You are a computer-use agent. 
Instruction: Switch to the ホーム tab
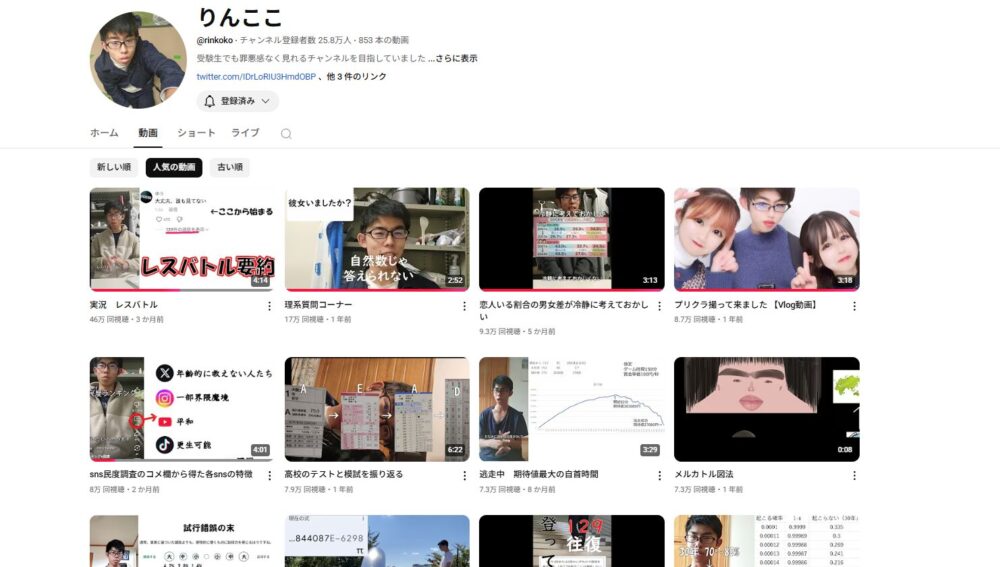104,133
